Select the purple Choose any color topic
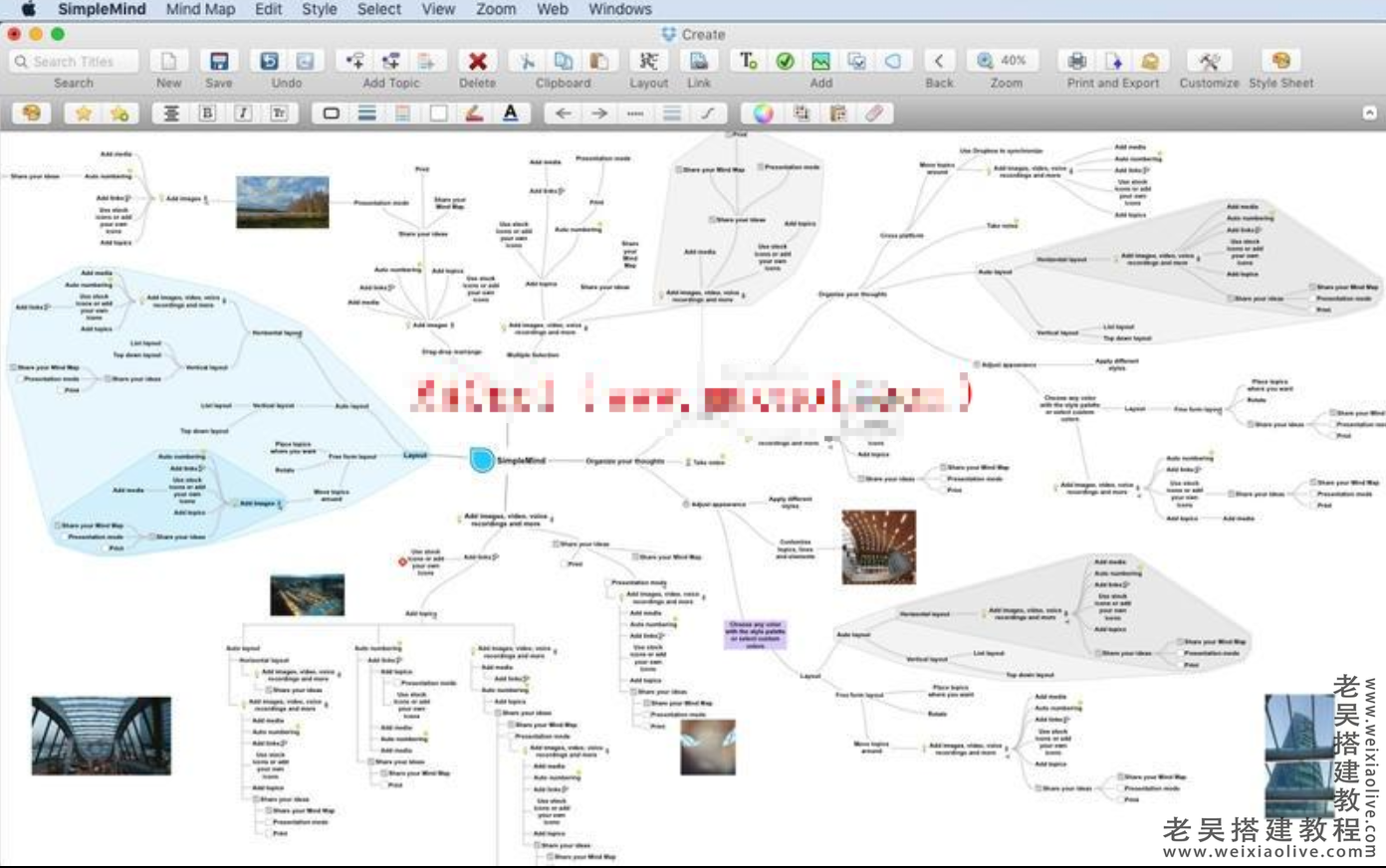 (755, 635)
